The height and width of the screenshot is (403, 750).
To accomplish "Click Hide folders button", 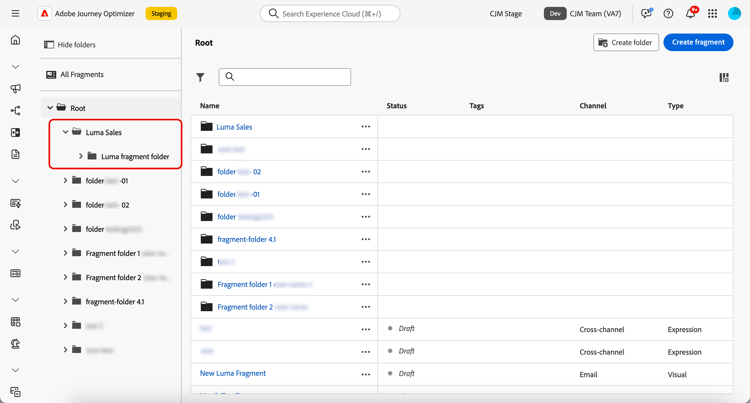I will pos(70,44).
